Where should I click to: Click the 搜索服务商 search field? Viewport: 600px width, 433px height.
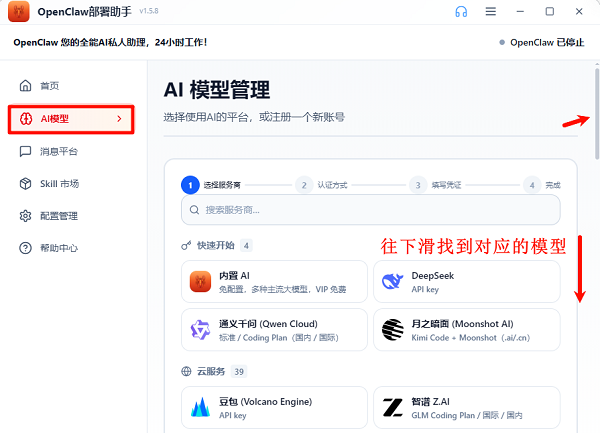click(371, 210)
